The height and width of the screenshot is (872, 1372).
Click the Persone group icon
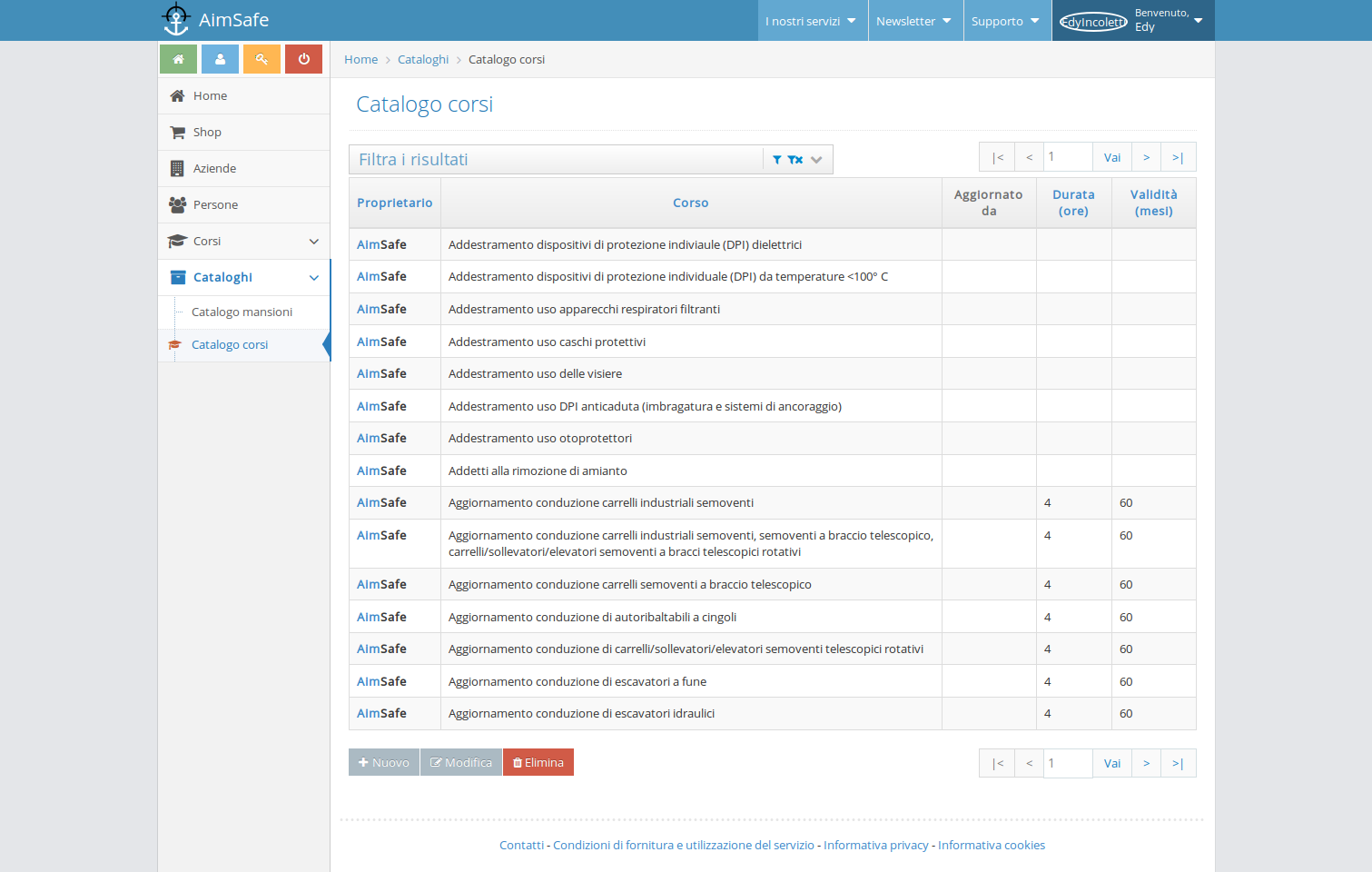coord(177,205)
